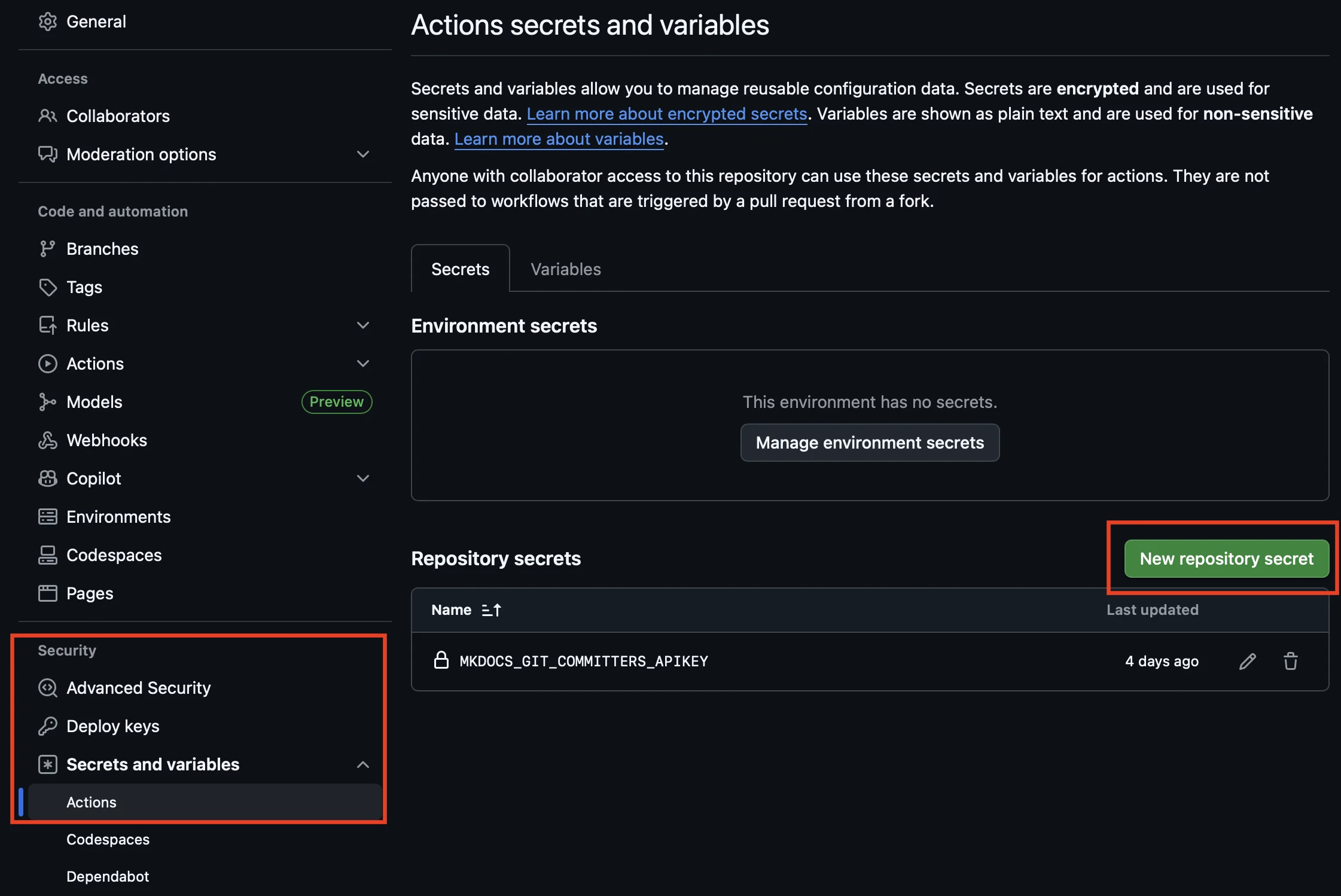1341x896 pixels.
Task: Click the Webhooks icon in sidebar
Action: [x=47, y=440]
